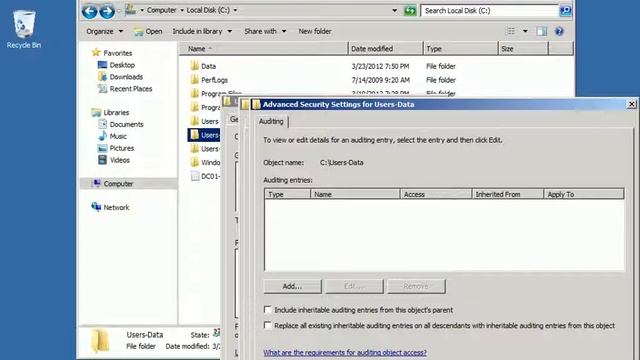Click Apply To column header
Image resolution: width=640 pixels, height=360 pixels.
pyautogui.click(x=584, y=194)
